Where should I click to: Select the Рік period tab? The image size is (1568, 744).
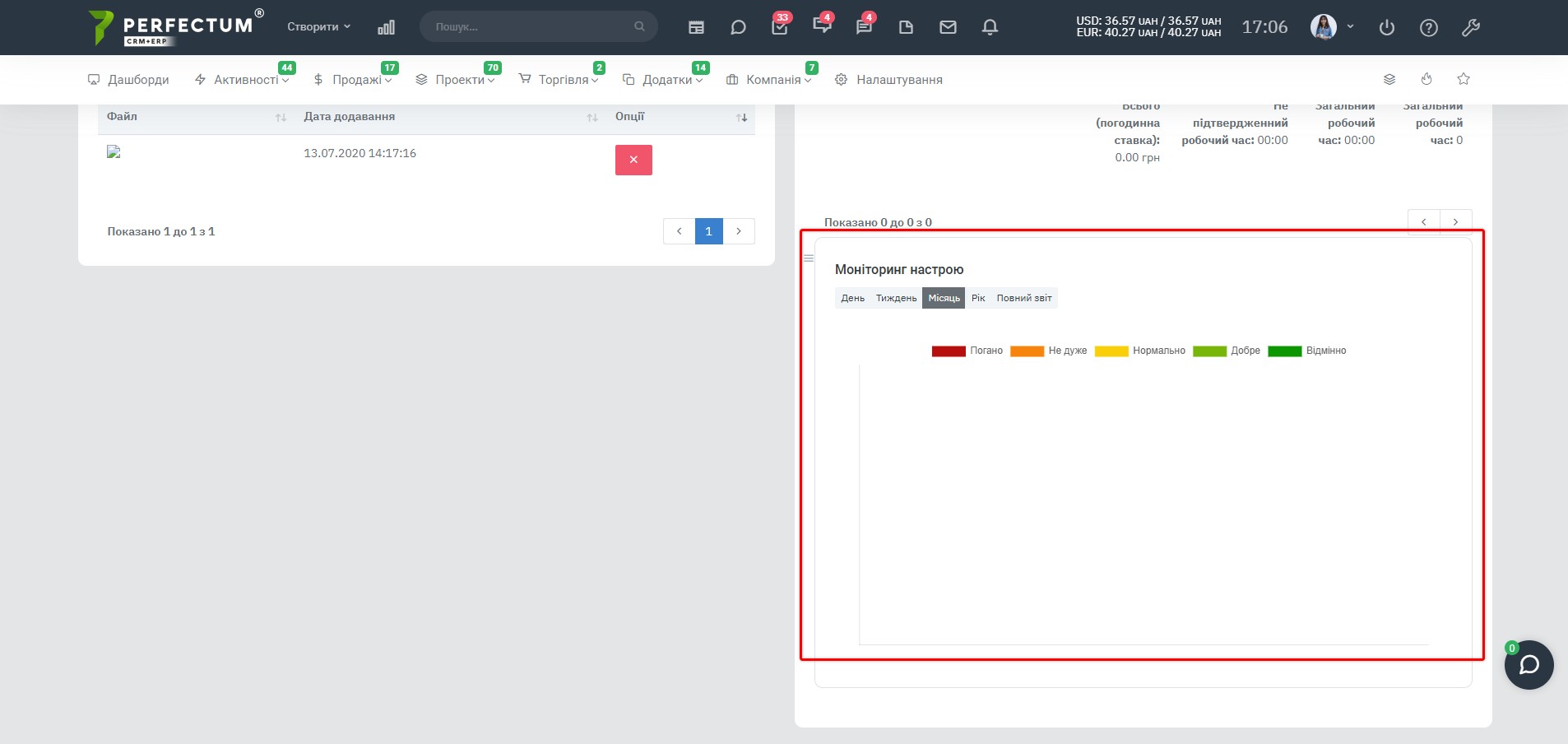[x=978, y=298]
